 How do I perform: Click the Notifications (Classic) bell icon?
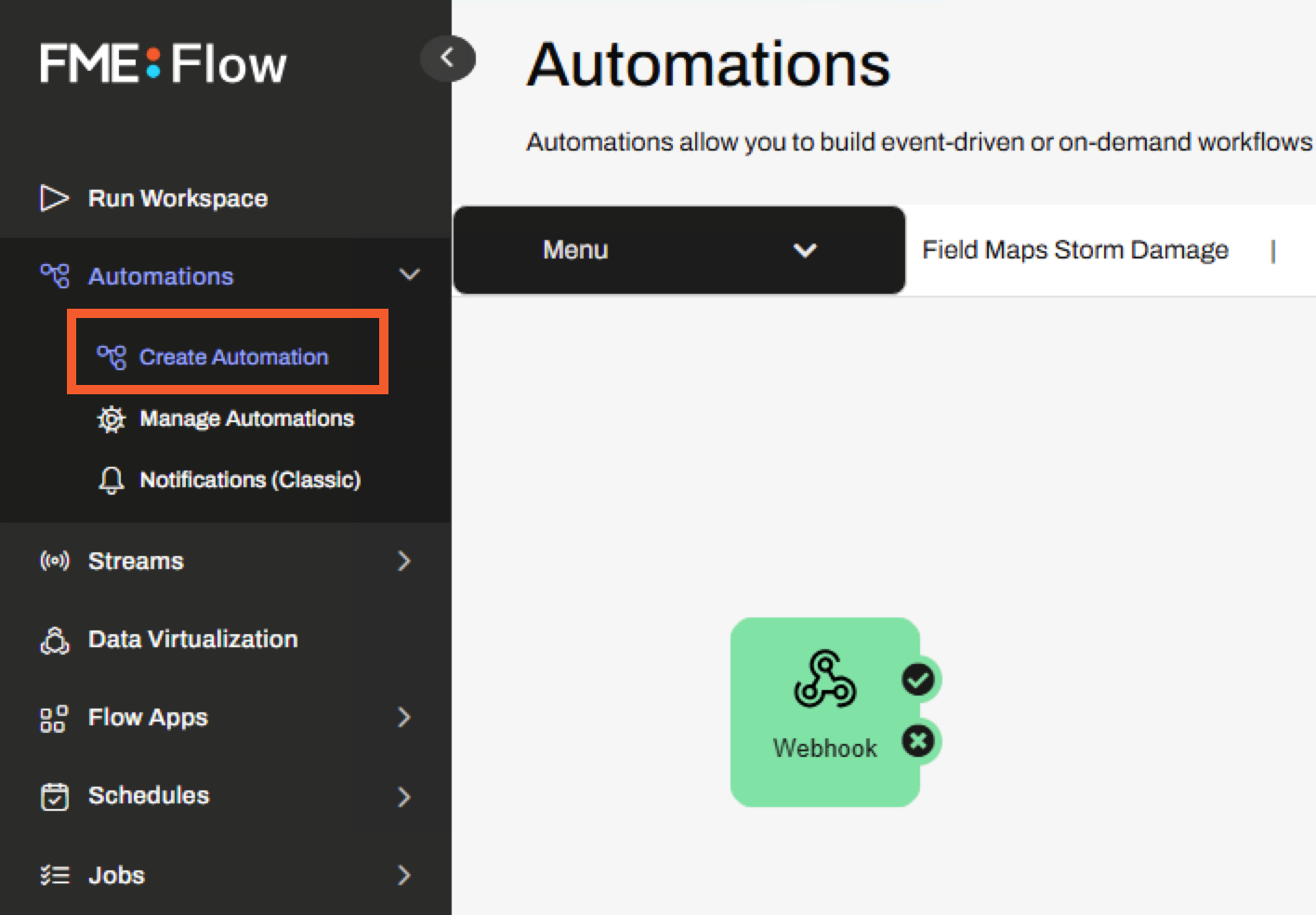[x=112, y=481]
